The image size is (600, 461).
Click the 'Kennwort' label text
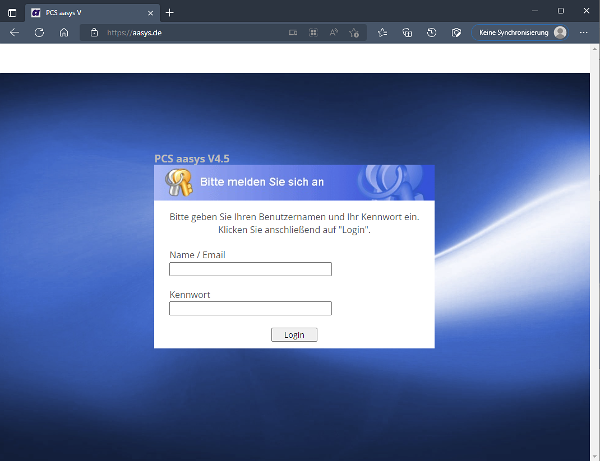[x=189, y=295]
